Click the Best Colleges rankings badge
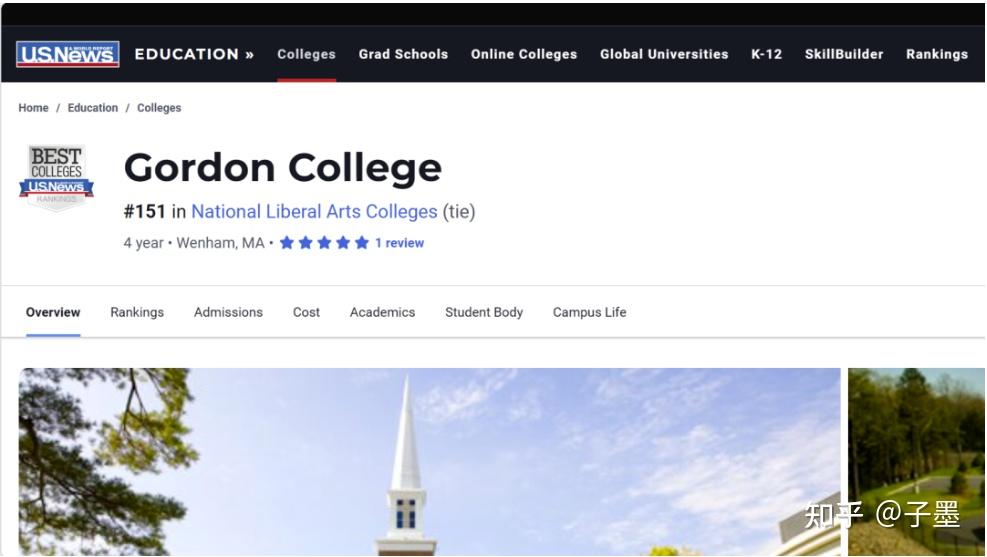 (57, 177)
